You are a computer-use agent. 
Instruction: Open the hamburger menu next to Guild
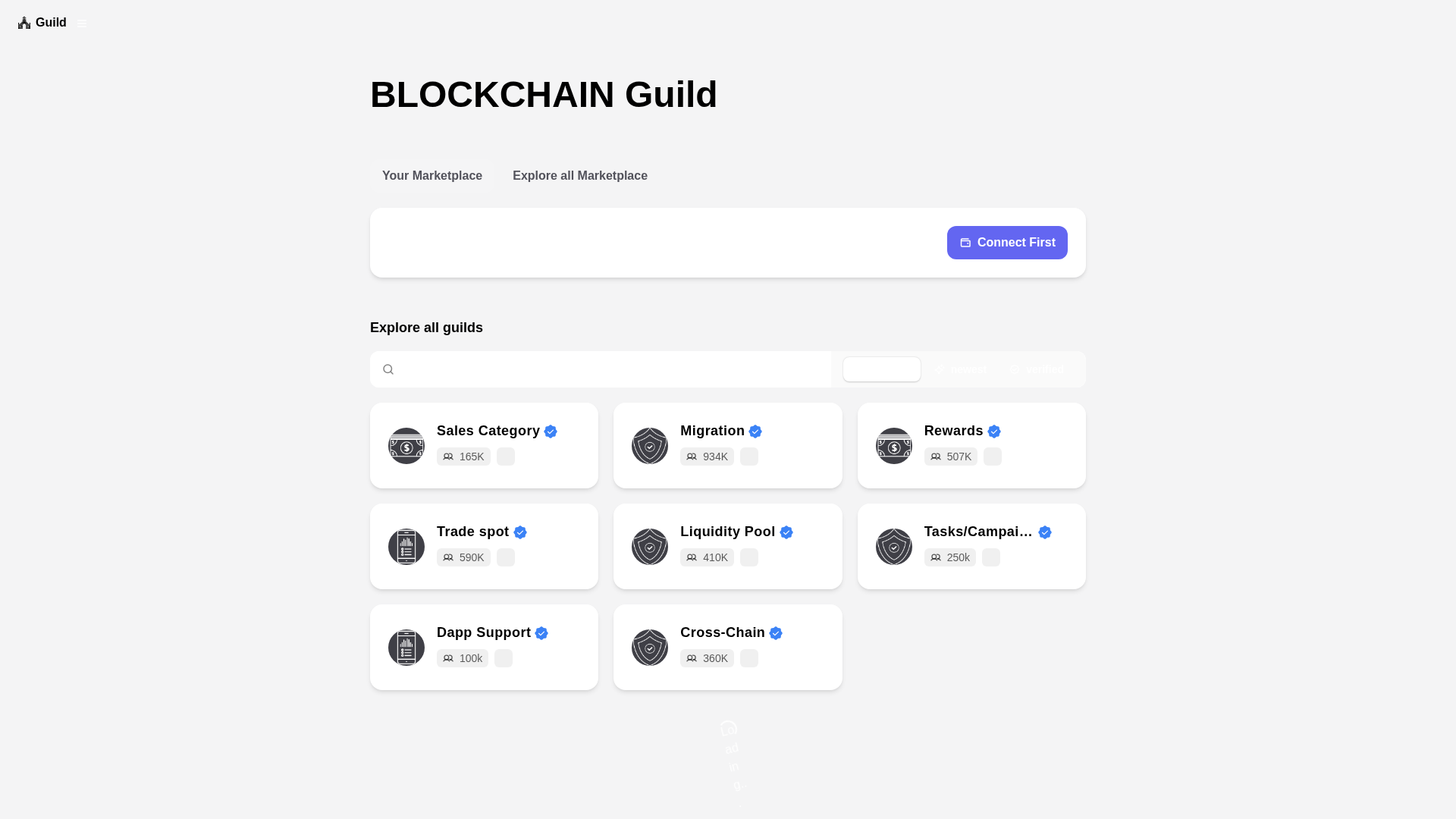(x=82, y=23)
